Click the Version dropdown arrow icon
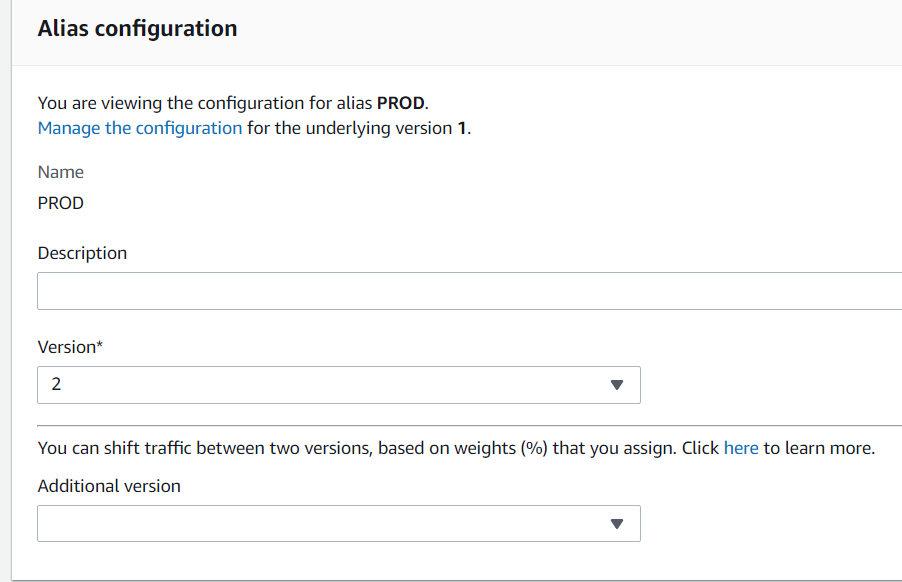The height and width of the screenshot is (582, 902). 618,384
